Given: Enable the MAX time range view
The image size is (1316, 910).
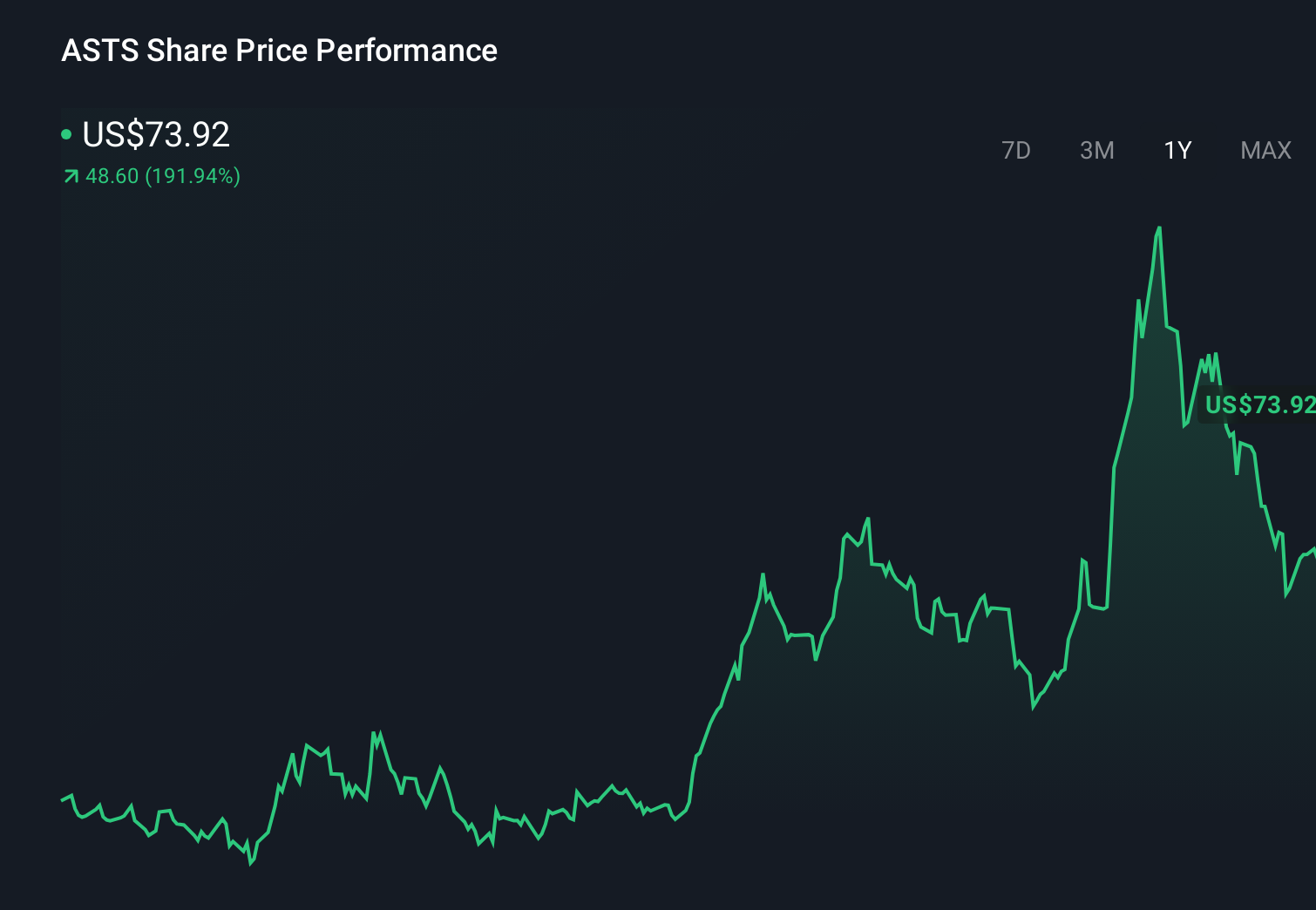Looking at the screenshot, I should 1265,150.
